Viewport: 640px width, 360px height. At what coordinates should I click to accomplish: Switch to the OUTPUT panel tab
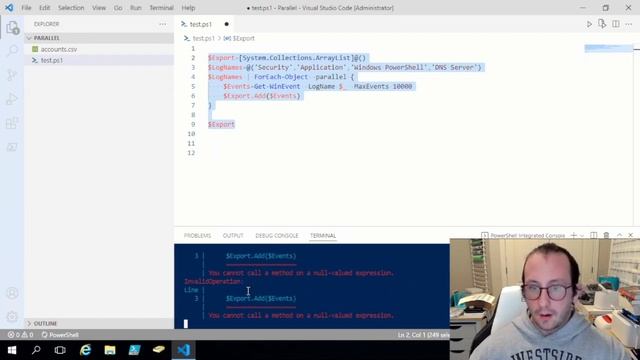click(233, 236)
